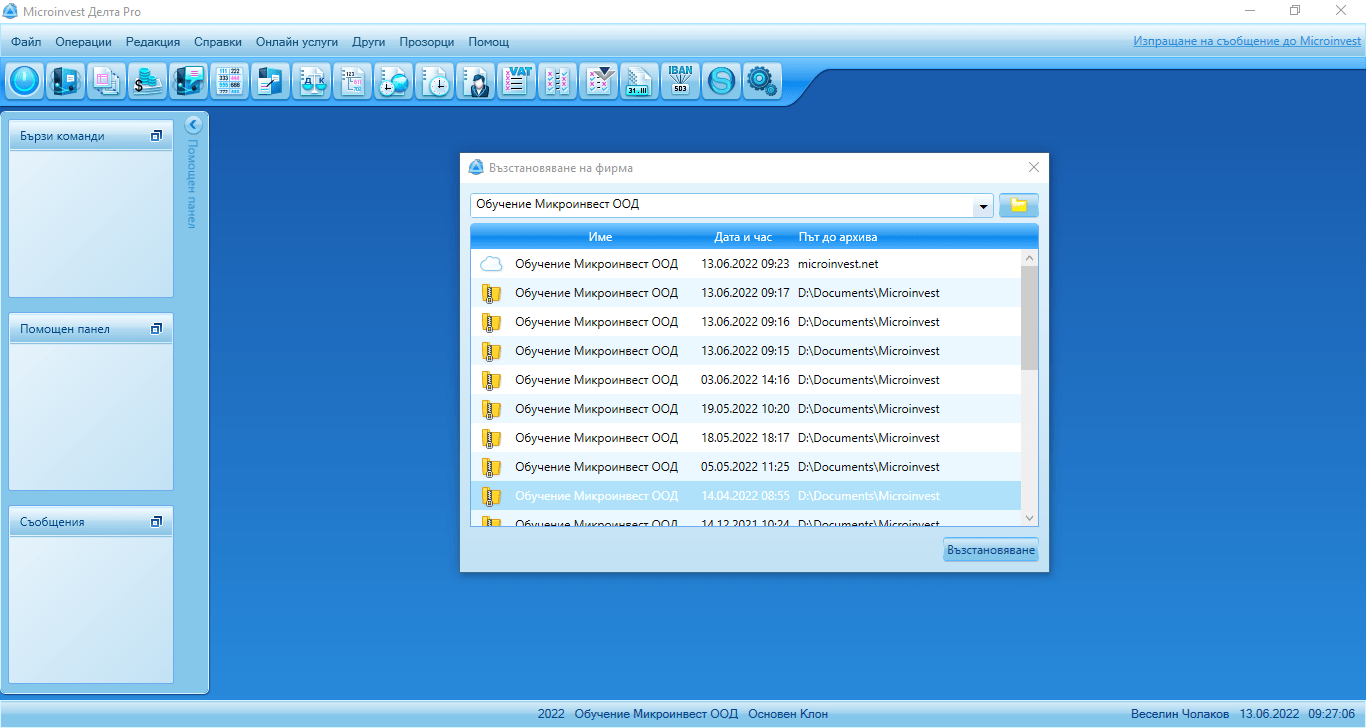Collapse the side panel with the arrow button
1366x728 pixels.
(194, 125)
